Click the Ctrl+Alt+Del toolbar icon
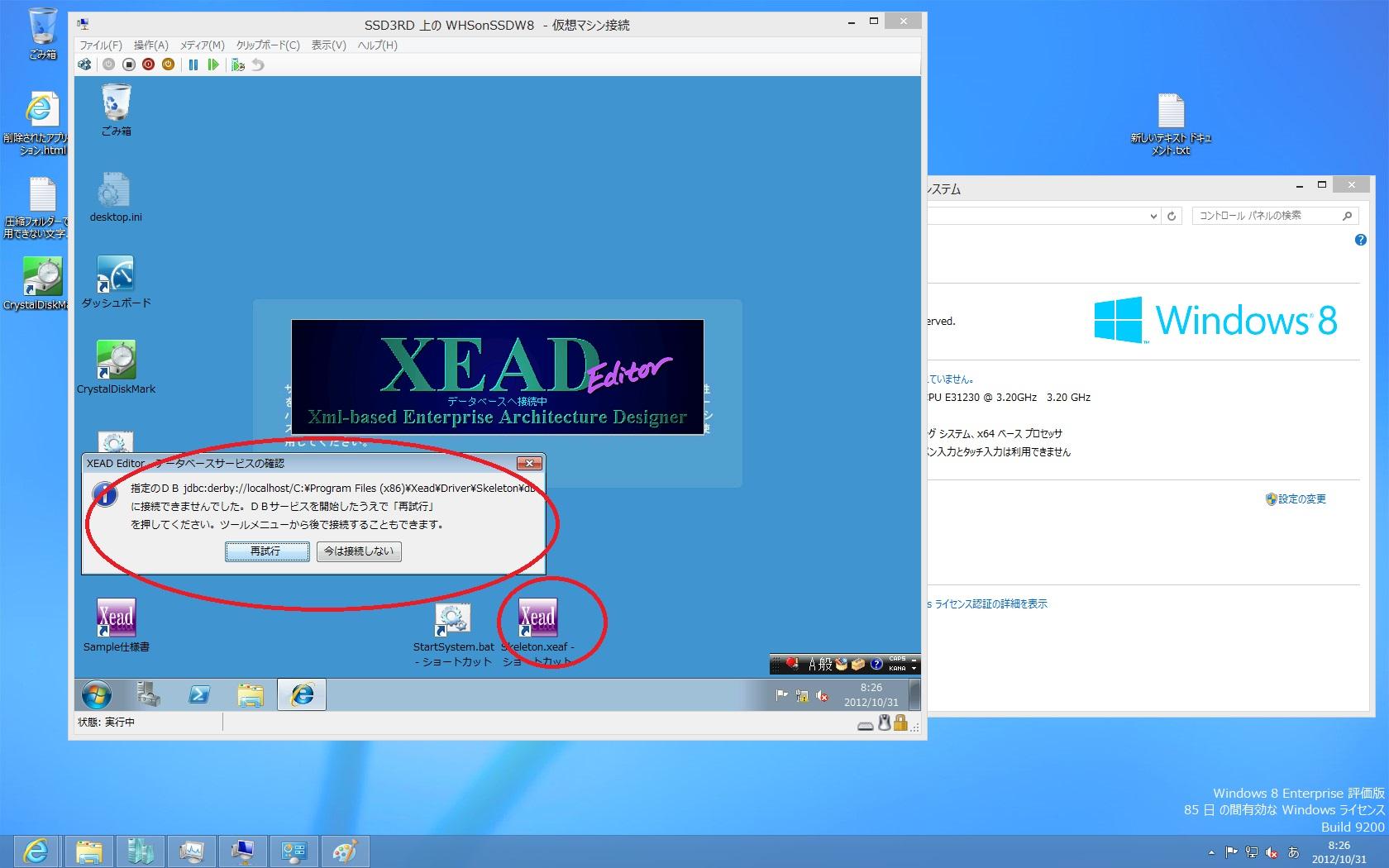This screenshot has height=868, width=1389. tap(85, 64)
